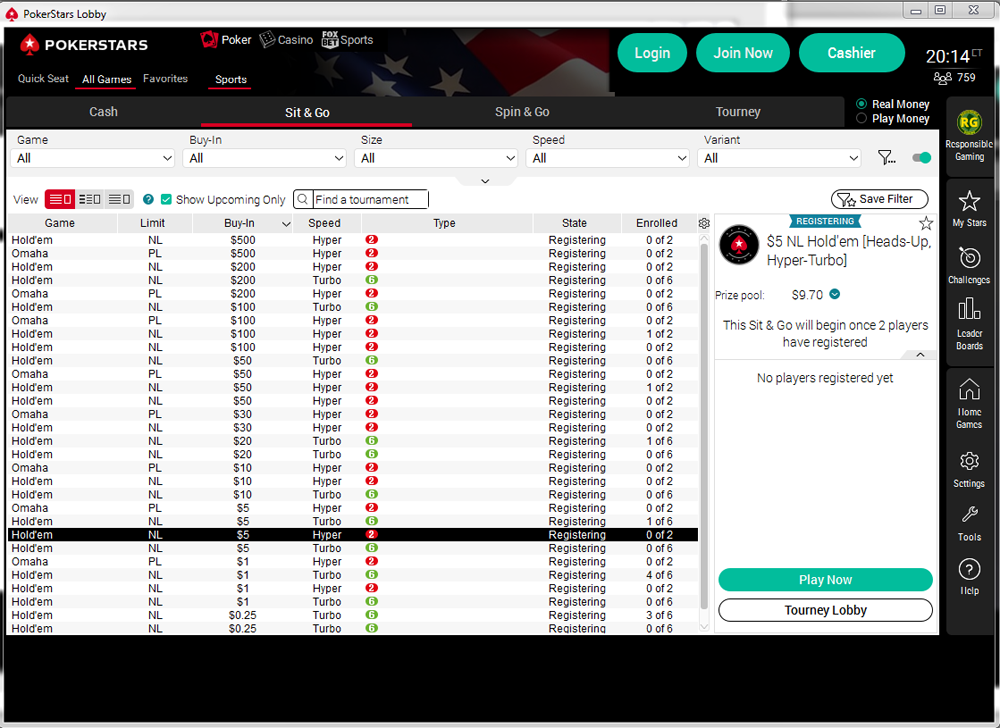This screenshot has height=728, width=1000.
Task: Switch to the Sit & Go tab
Action: click(307, 113)
